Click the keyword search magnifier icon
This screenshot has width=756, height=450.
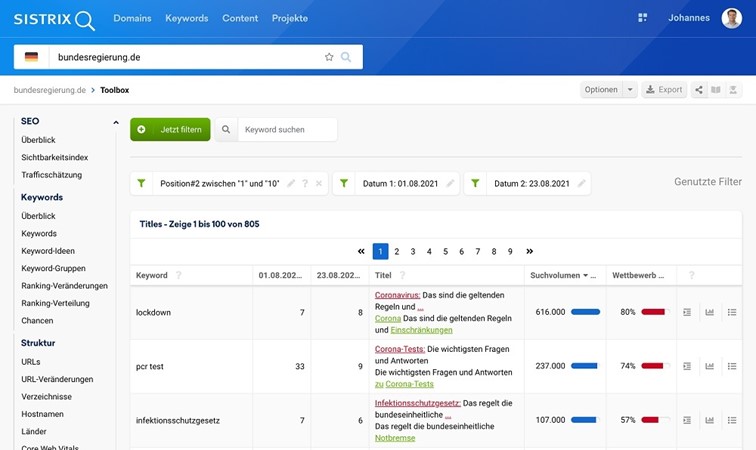click(x=226, y=129)
